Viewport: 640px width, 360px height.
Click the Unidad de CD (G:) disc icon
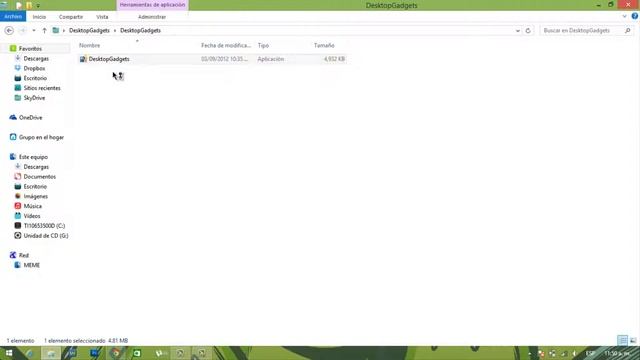tap(18, 236)
